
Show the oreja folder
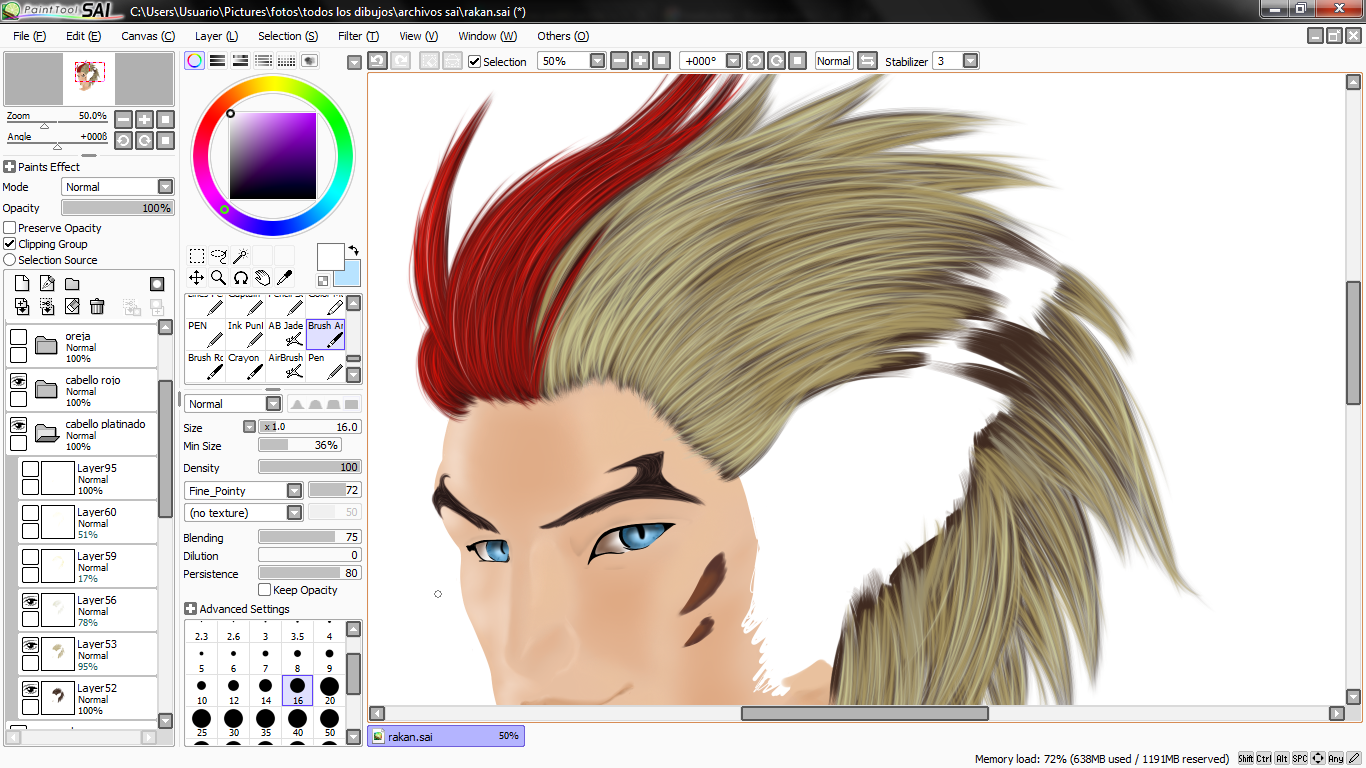(x=18, y=337)
